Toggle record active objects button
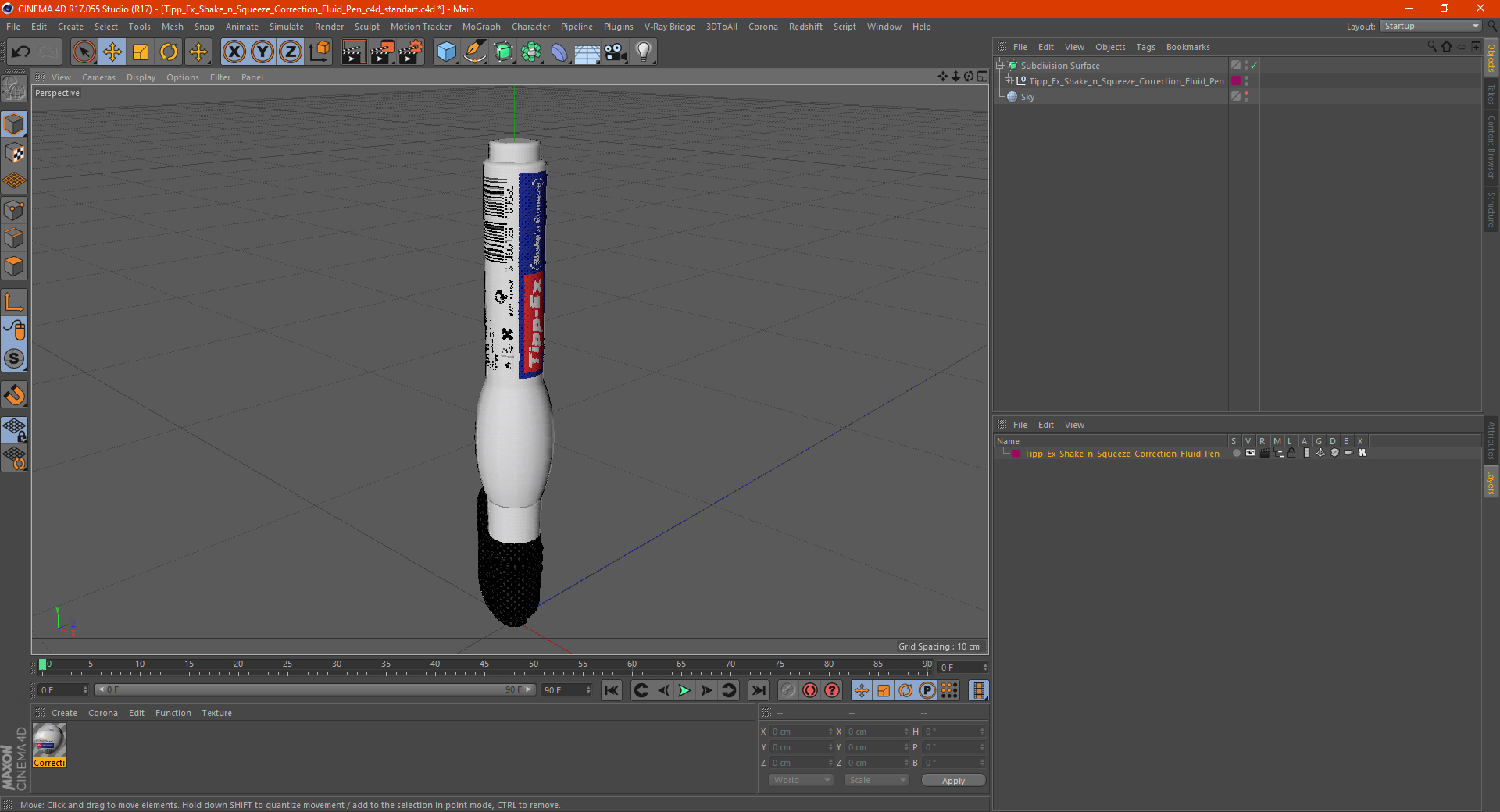This screenshot has height=812, width=1500. [787, 690]
